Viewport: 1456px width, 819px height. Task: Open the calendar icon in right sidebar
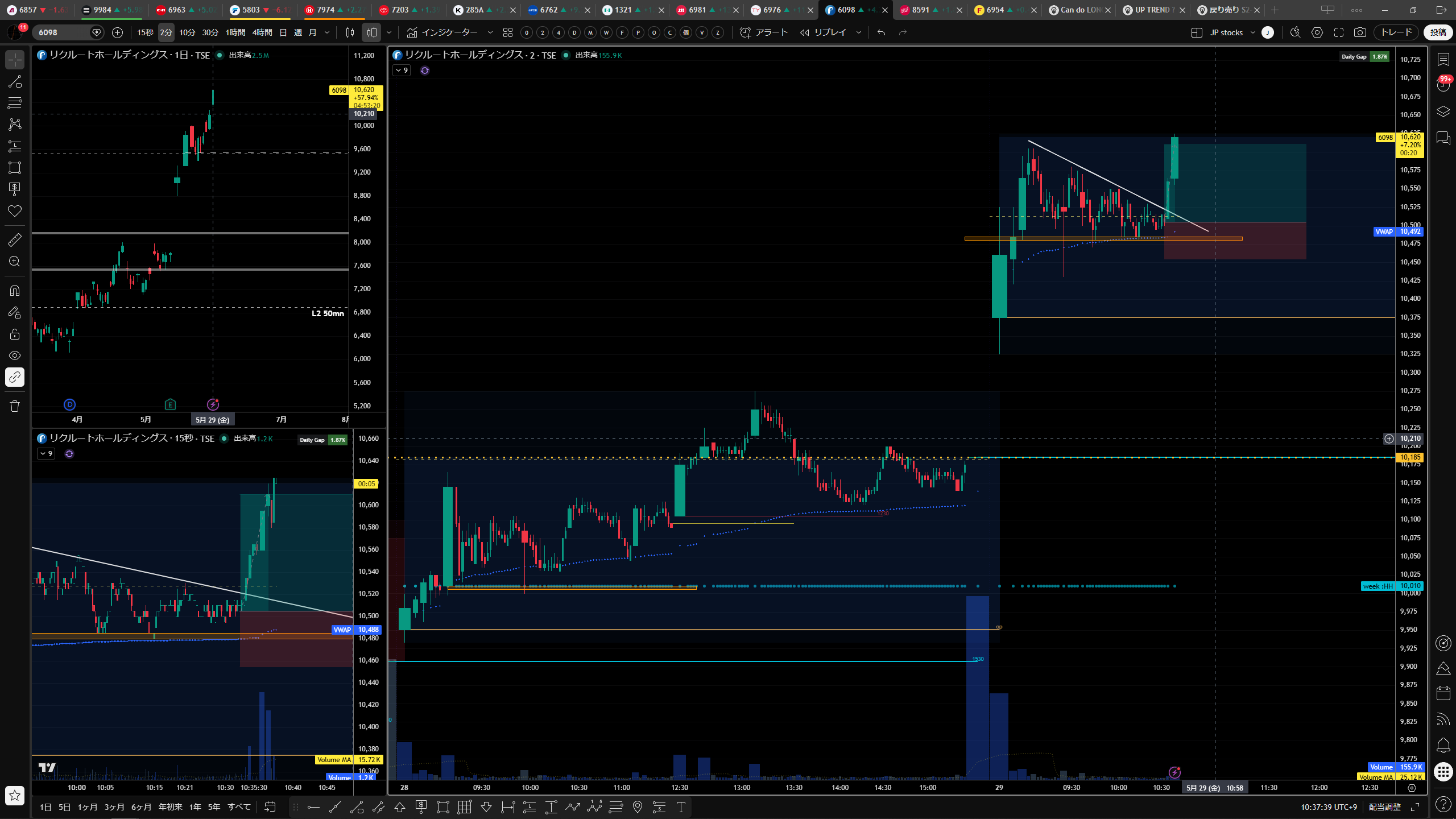click(x=1443, y=693)
